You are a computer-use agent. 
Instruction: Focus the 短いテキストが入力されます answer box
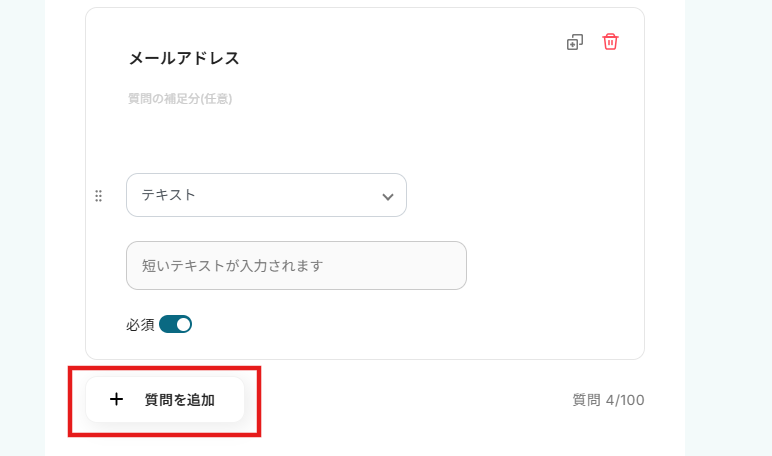coord(296,266)
